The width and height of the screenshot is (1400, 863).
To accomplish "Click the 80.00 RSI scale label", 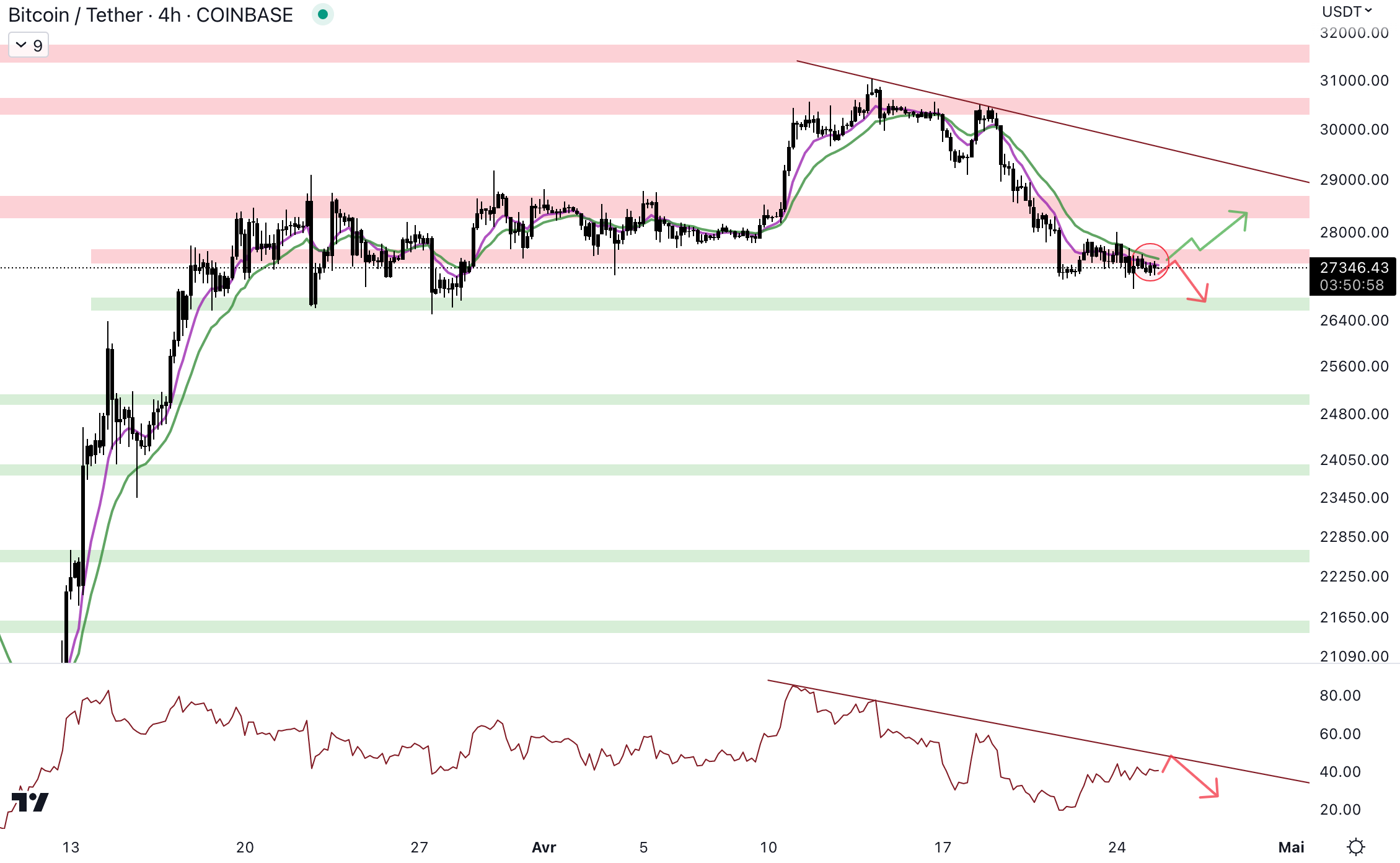I will (1340, 696).
